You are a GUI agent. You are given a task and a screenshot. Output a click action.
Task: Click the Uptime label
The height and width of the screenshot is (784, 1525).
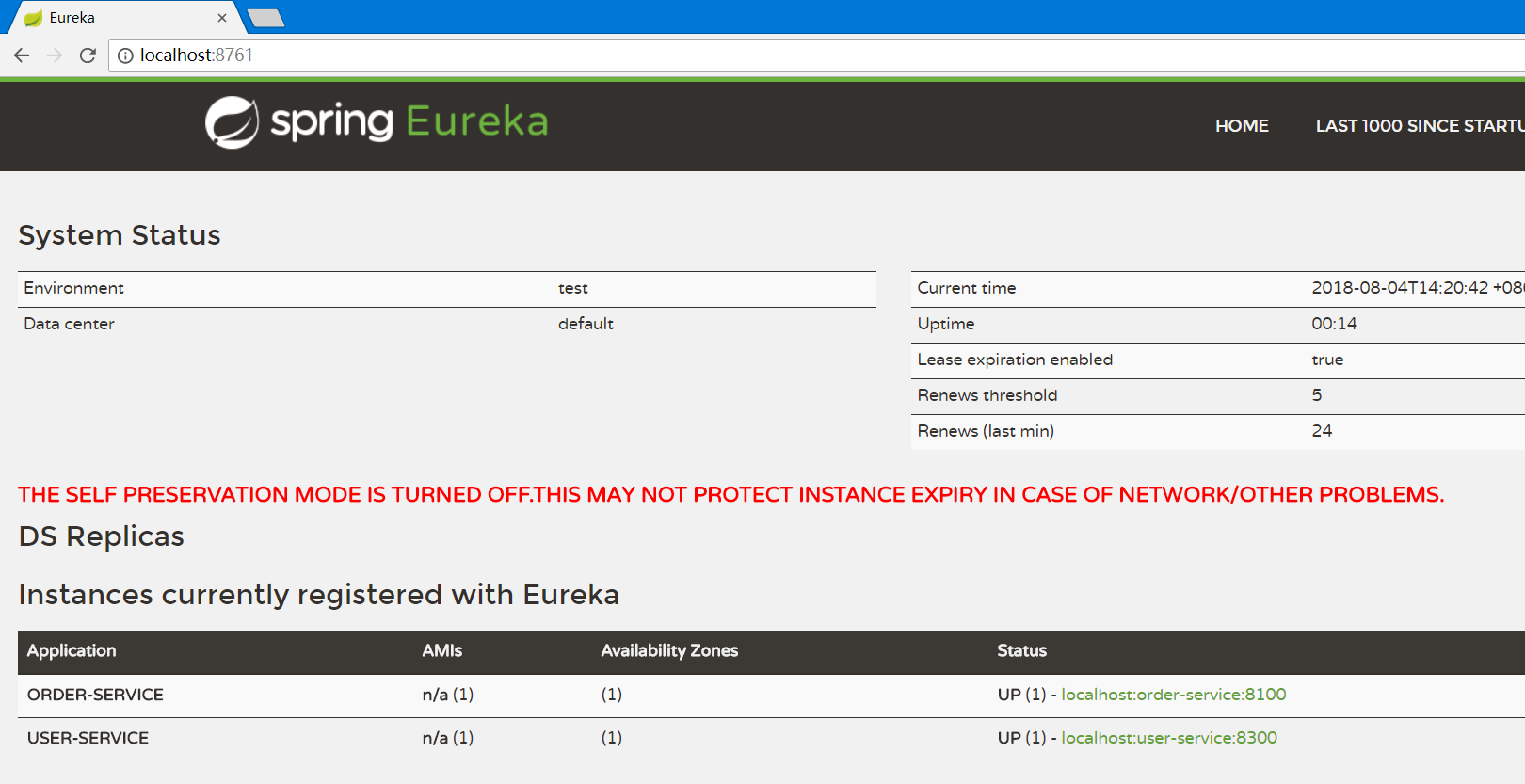pyautogui.click(x=946, y=324)
